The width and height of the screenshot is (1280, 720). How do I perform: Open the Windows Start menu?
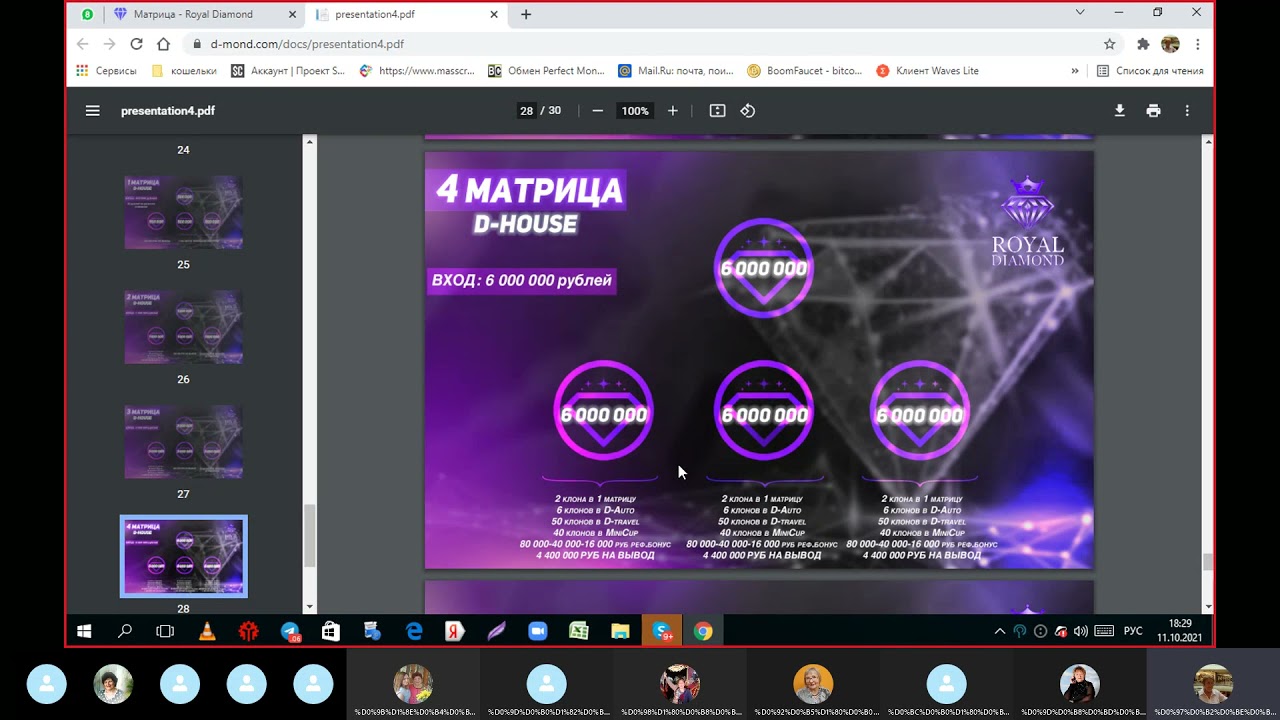[84, 631]
